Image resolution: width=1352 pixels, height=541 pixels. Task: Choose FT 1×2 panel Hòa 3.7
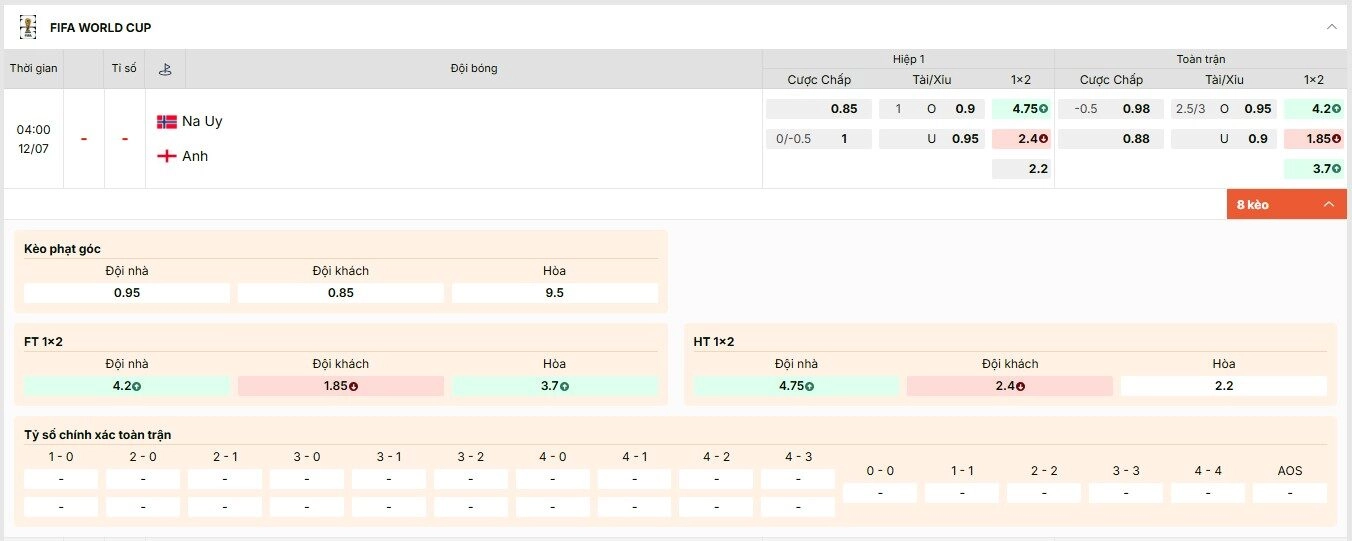coord(555,386)
